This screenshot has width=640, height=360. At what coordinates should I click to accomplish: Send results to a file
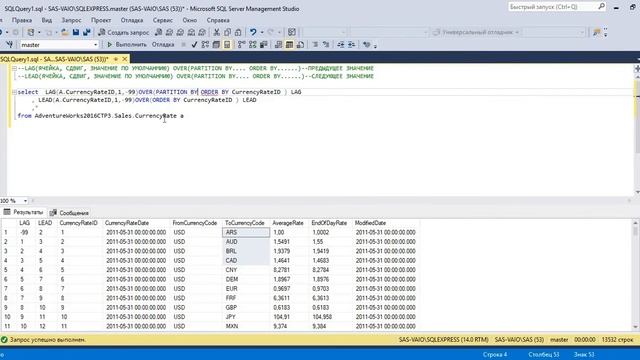point(300,45)
